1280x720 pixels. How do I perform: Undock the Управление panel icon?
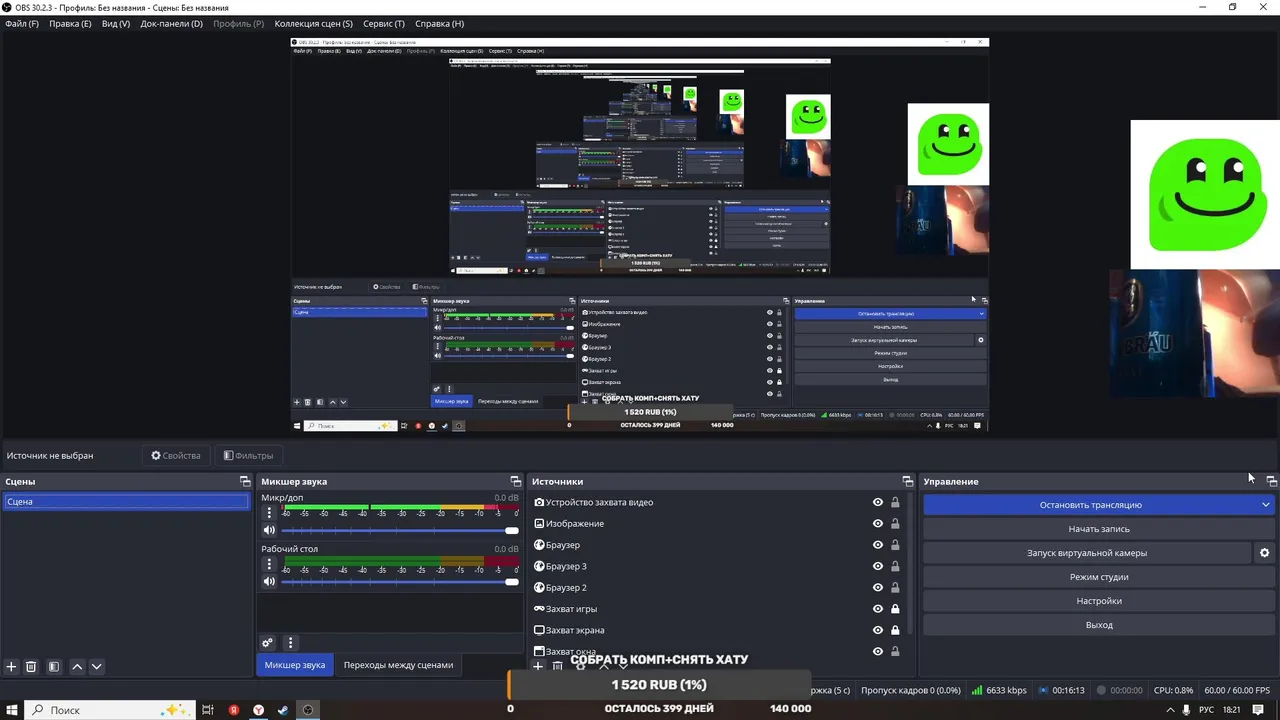[1271, 481]
